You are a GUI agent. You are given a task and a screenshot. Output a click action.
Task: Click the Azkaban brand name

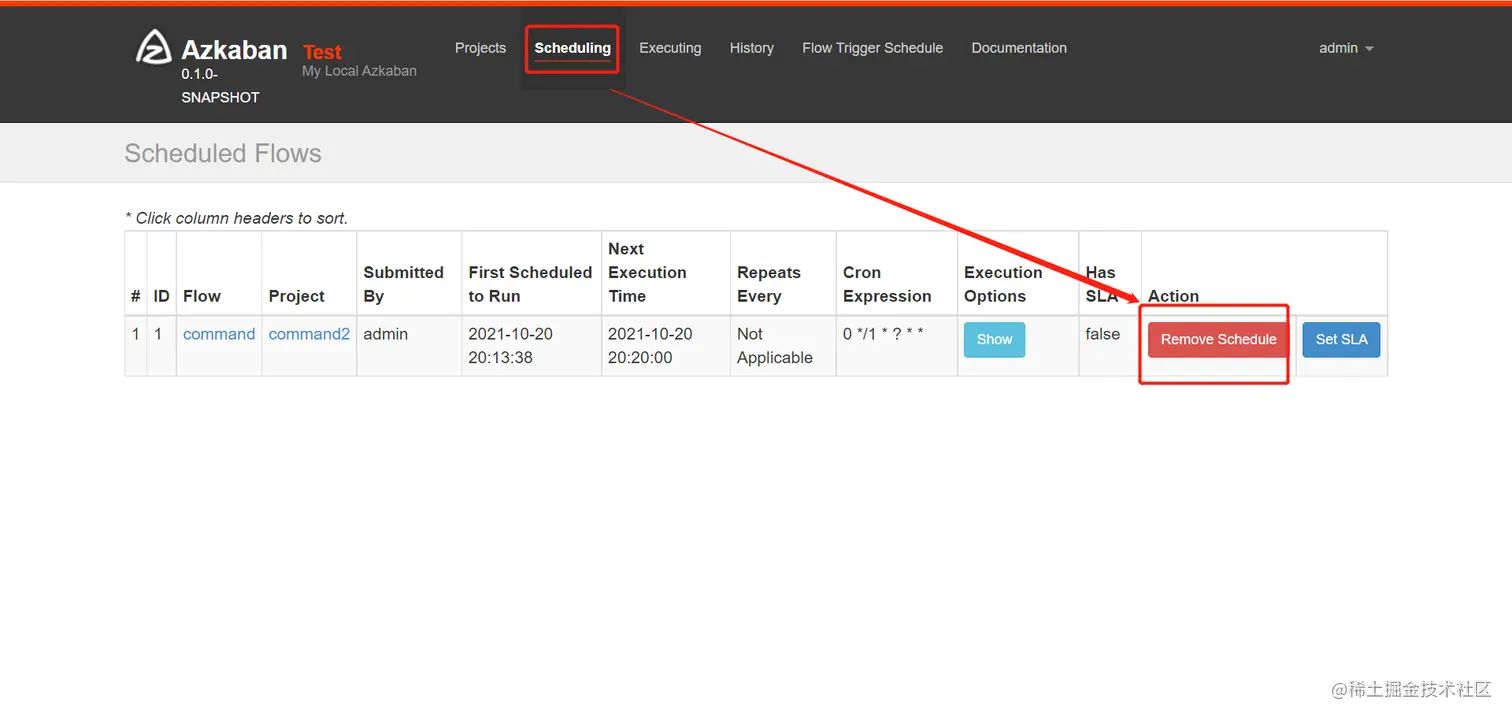coord(234,50)
